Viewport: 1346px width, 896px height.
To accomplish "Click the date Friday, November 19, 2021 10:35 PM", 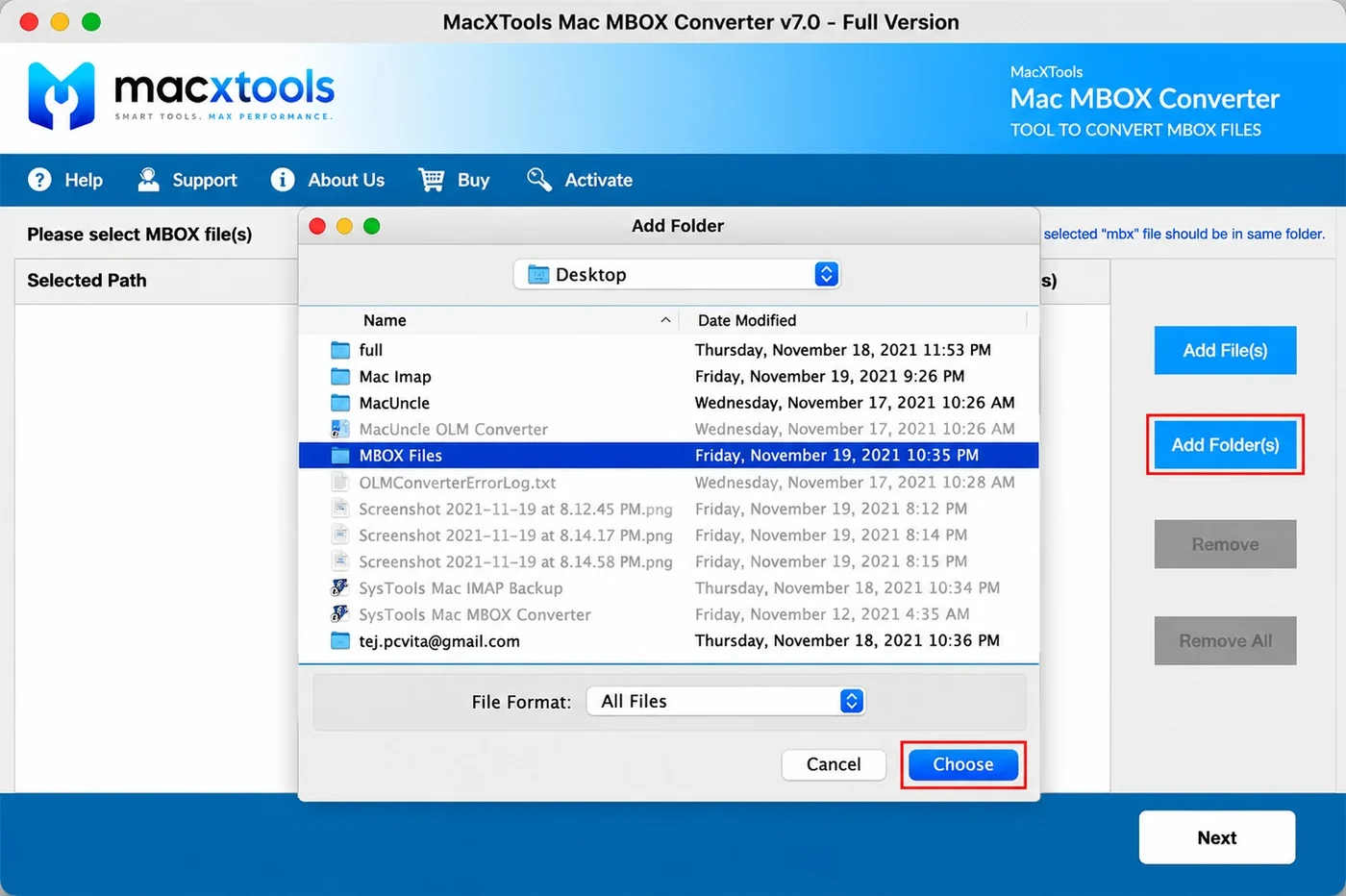I will 836,456.
